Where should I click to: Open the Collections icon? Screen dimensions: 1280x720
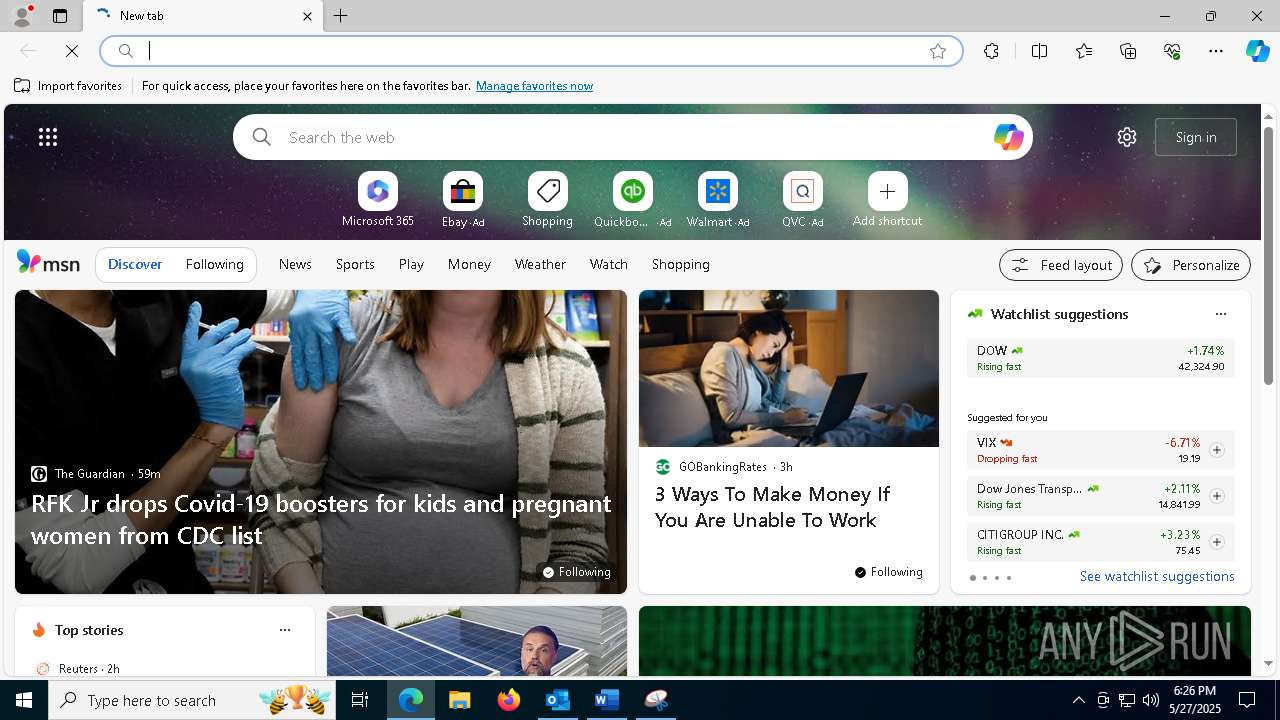point(1128,51)
